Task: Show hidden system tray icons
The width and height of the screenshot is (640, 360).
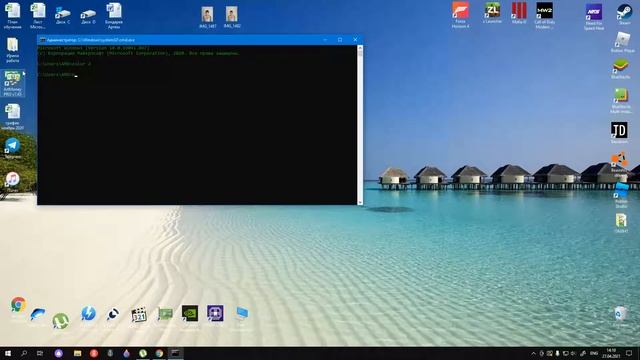Action: pyautogui.click(x=533, y=353)
